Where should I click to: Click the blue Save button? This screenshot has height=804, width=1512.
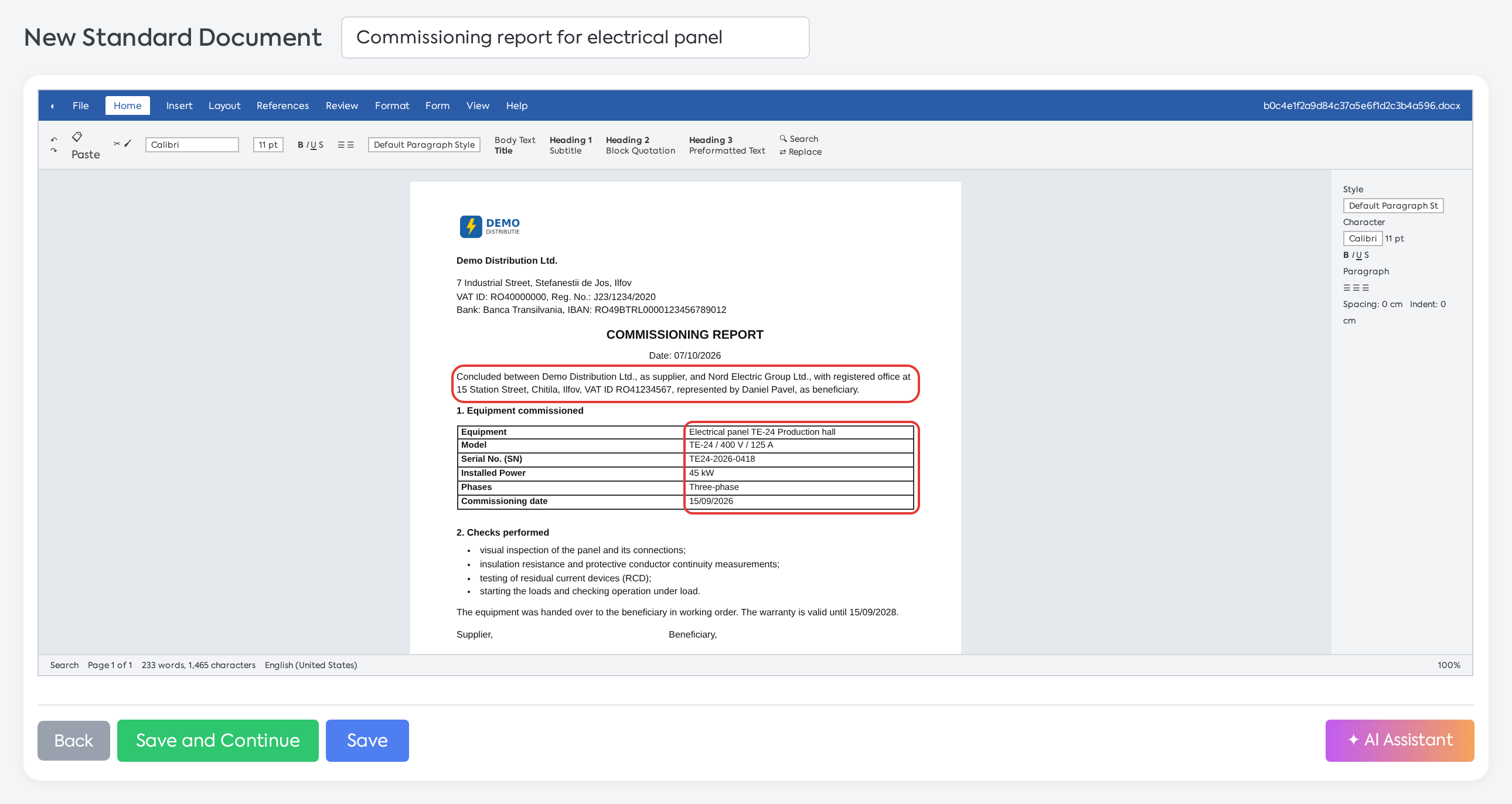[367, 741]
